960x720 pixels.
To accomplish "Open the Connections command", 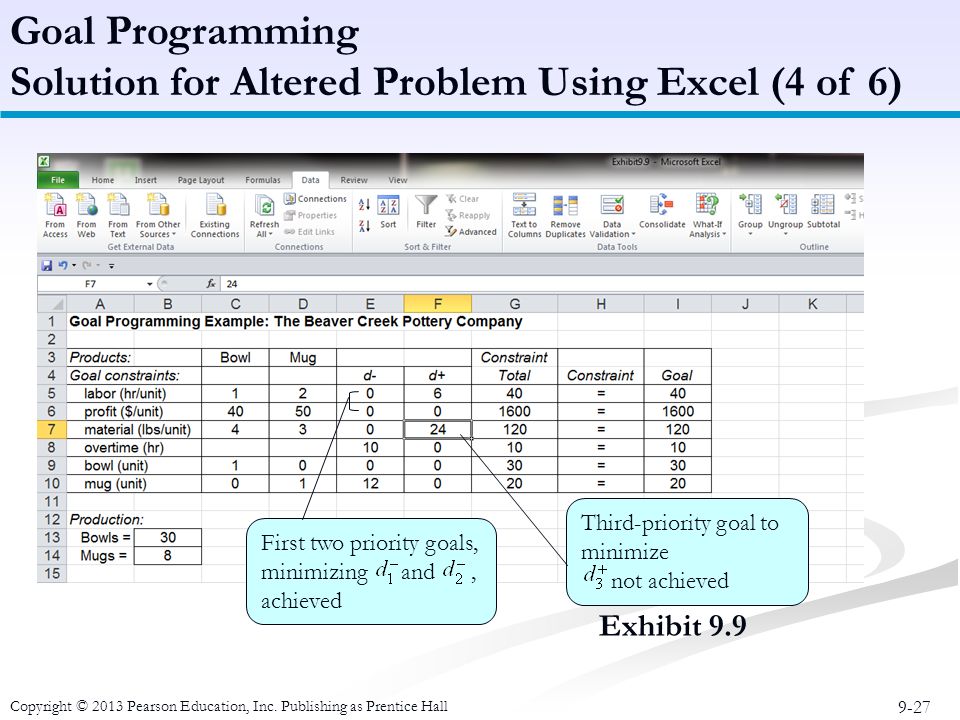I will click(315, 199).
